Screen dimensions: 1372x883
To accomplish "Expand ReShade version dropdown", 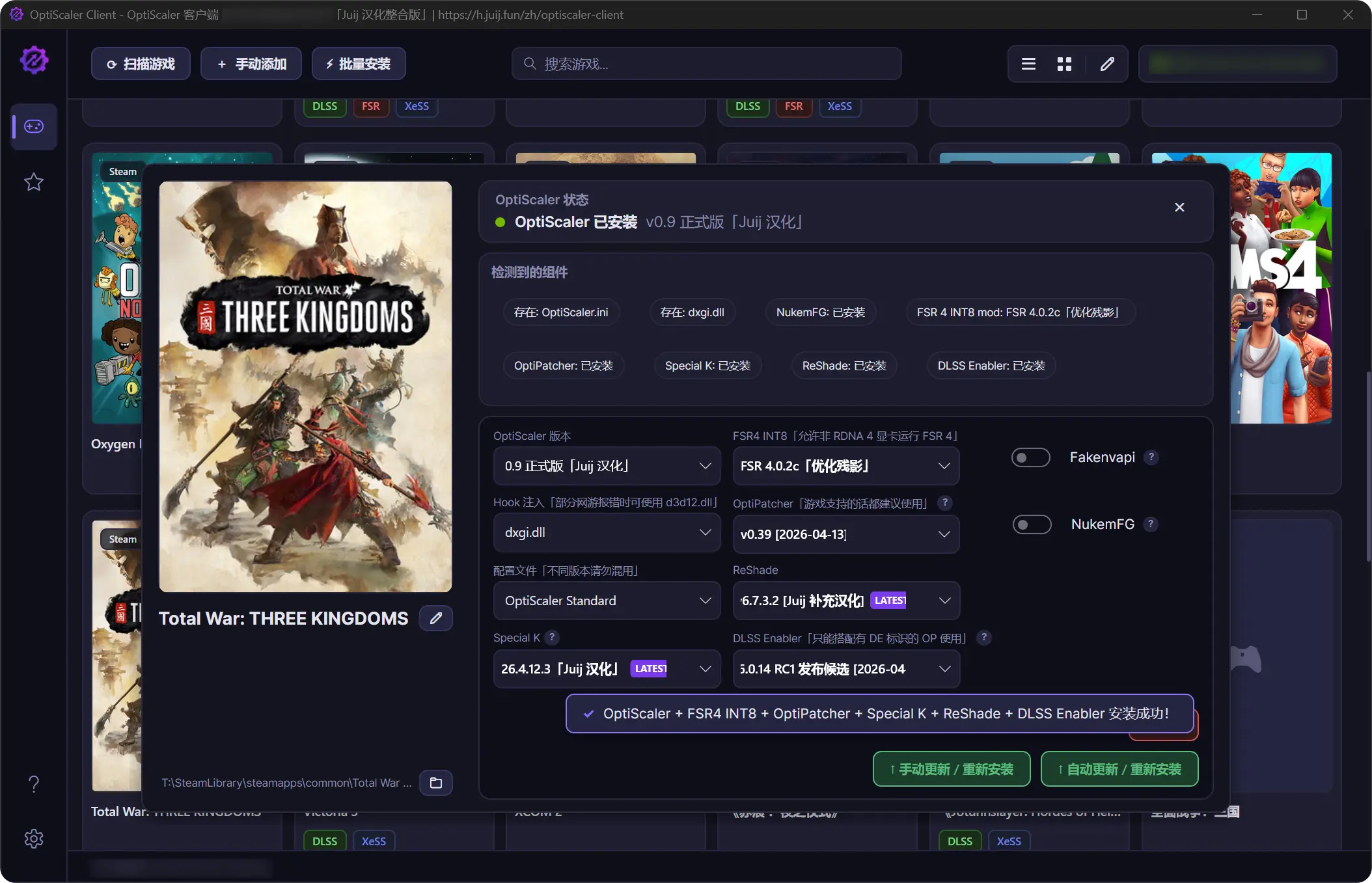I will coord(845,601).
